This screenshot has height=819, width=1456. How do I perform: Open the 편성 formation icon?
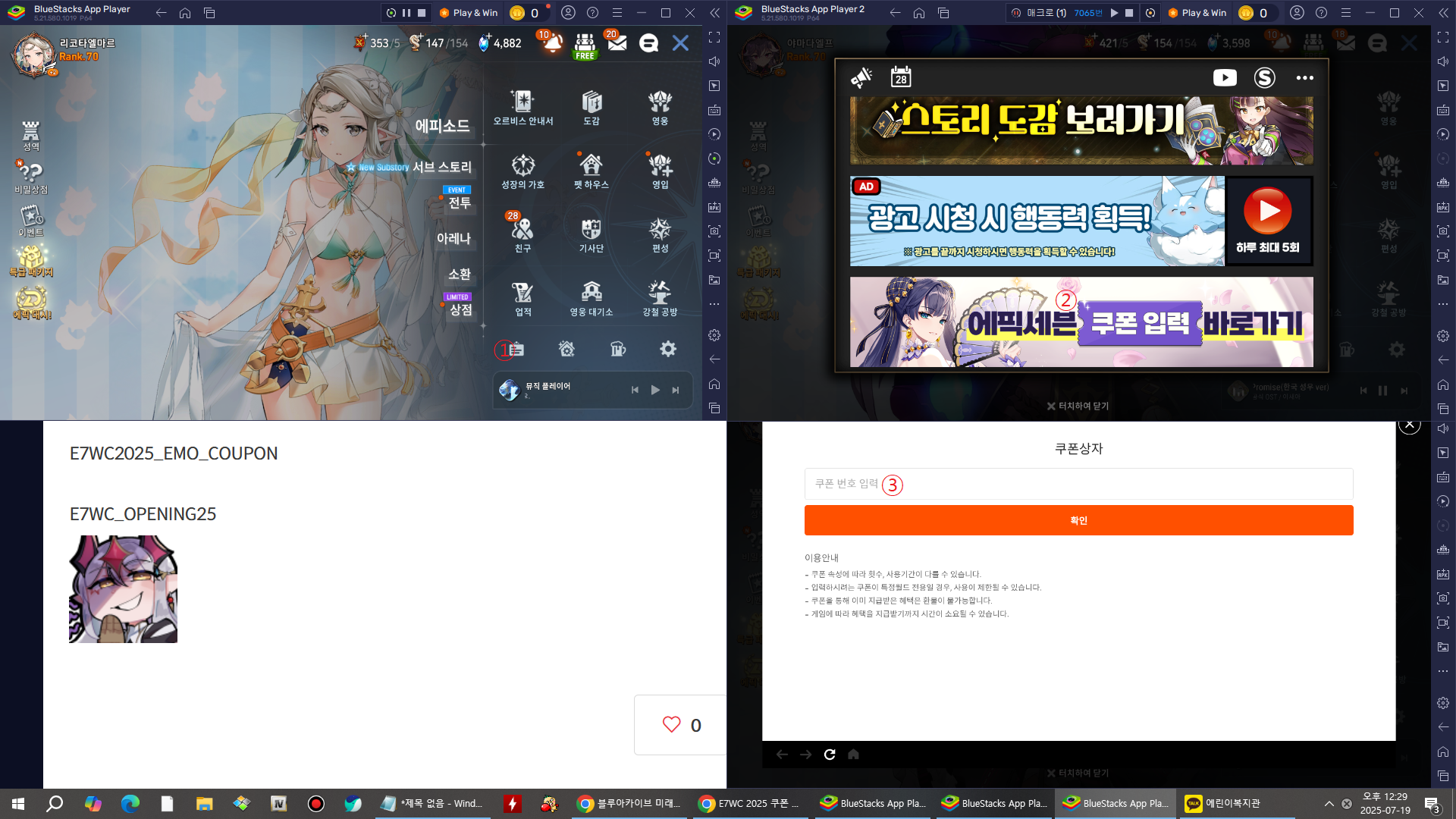point(660,234)
